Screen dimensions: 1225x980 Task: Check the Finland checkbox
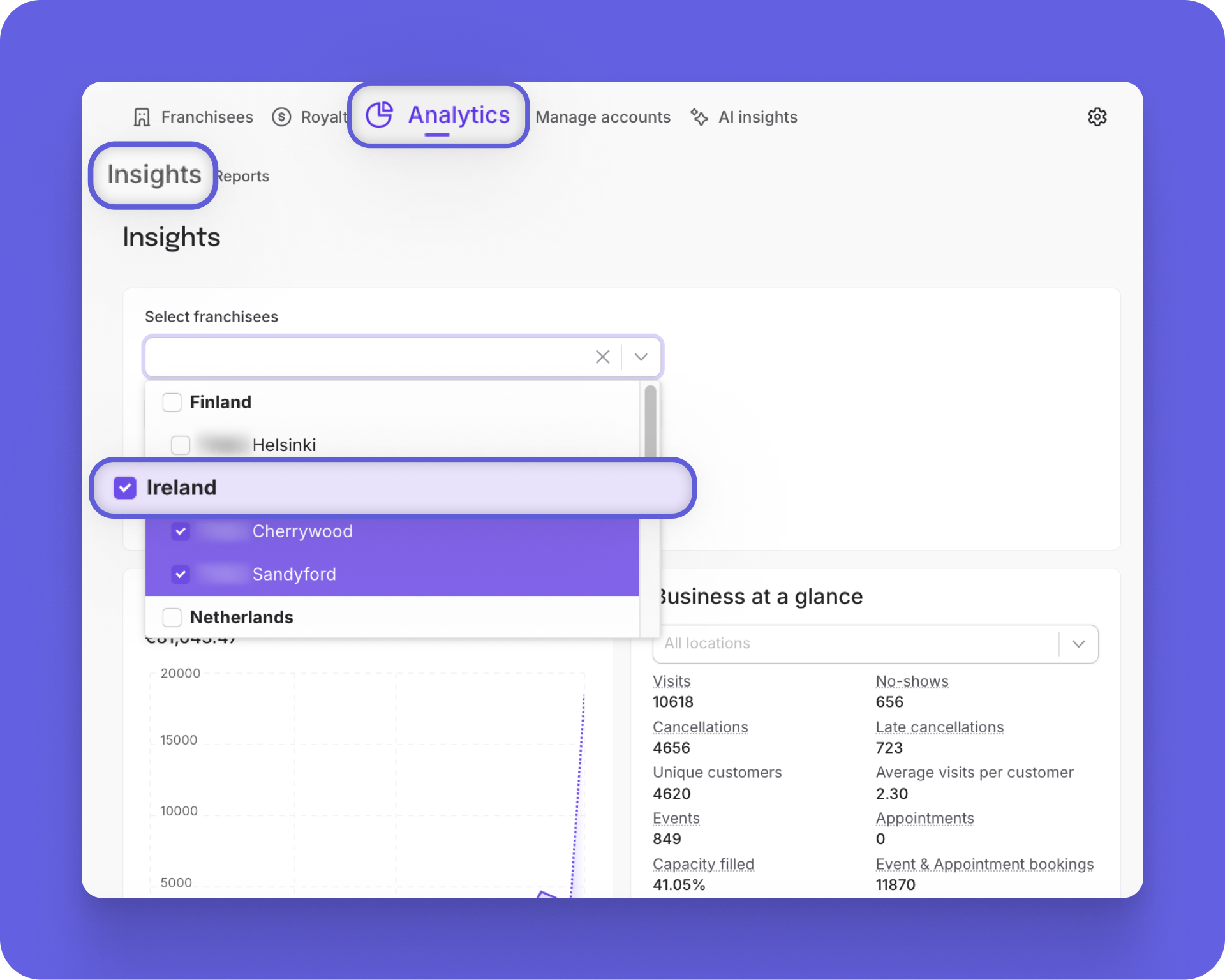(172, 403)
